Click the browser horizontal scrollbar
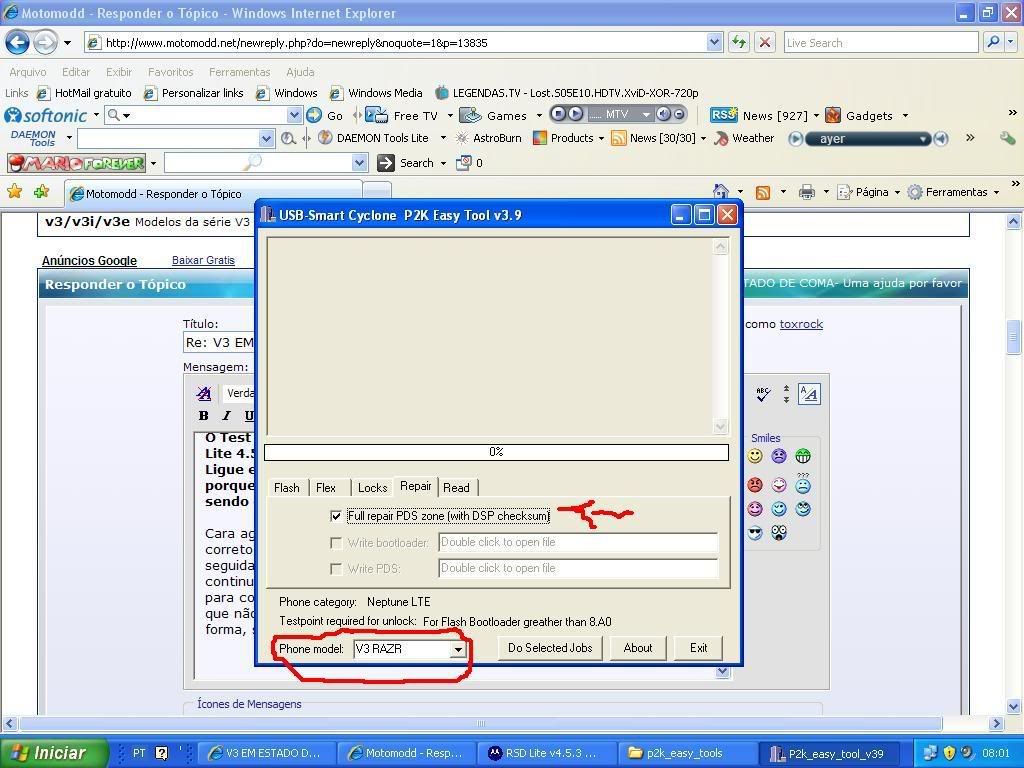Screen dimensions: 1024x768 [481, 723]
